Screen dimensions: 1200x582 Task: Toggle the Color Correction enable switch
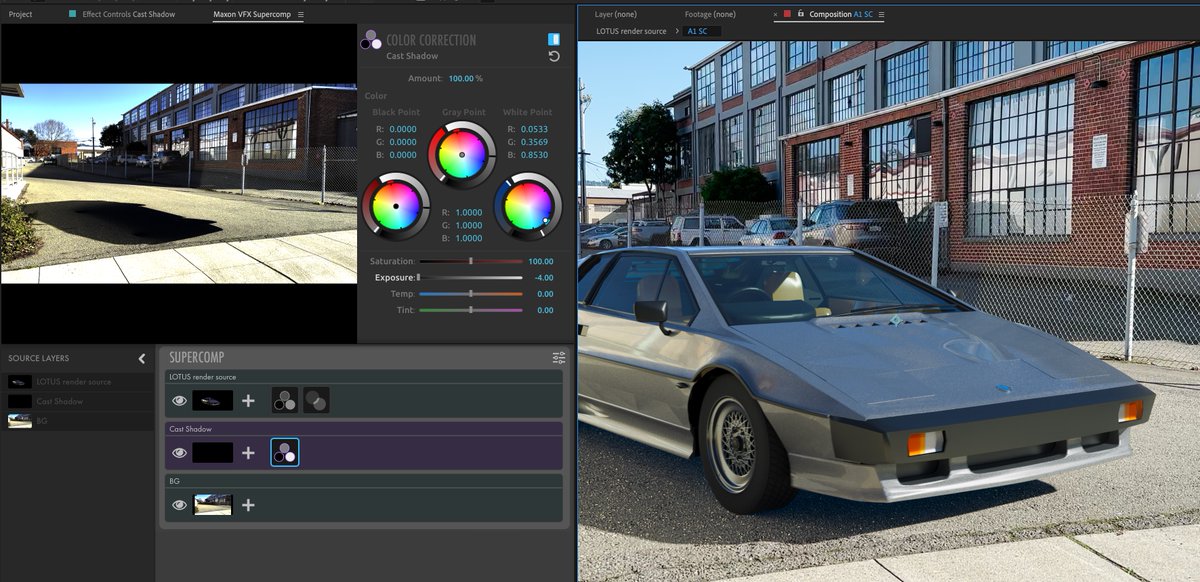pos(554,39)
